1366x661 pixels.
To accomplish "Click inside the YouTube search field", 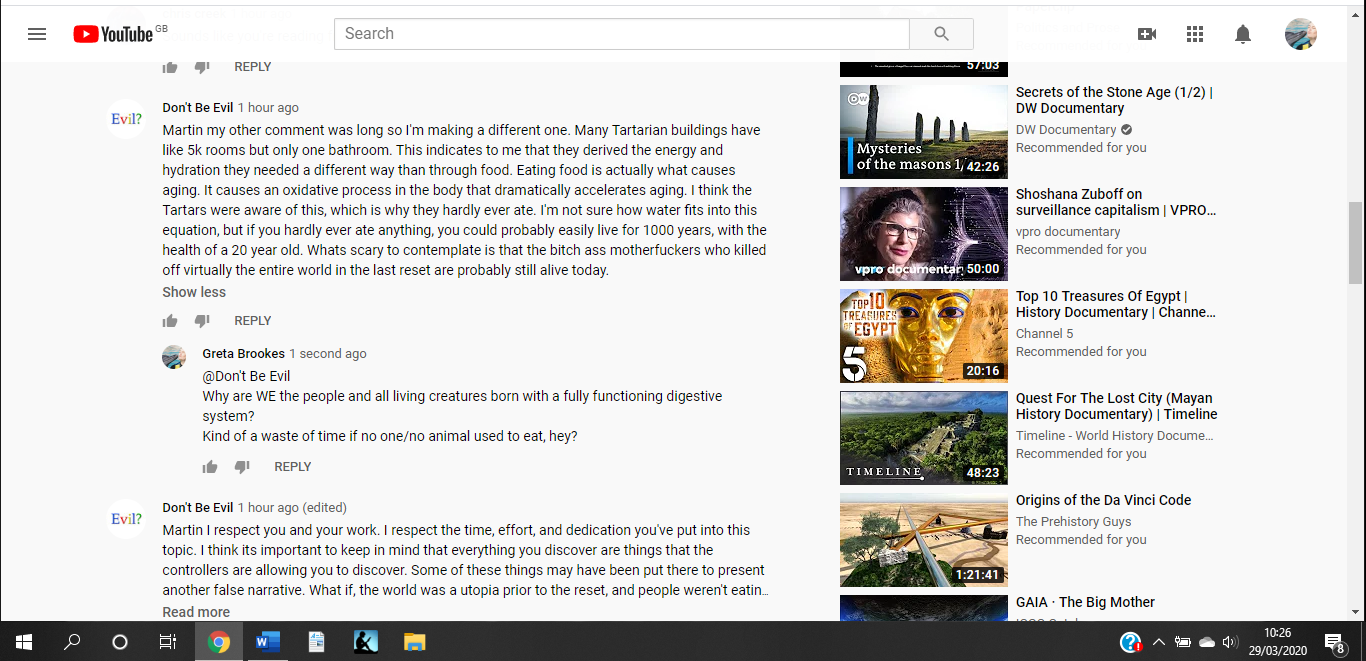I will [x=620, y=34].
